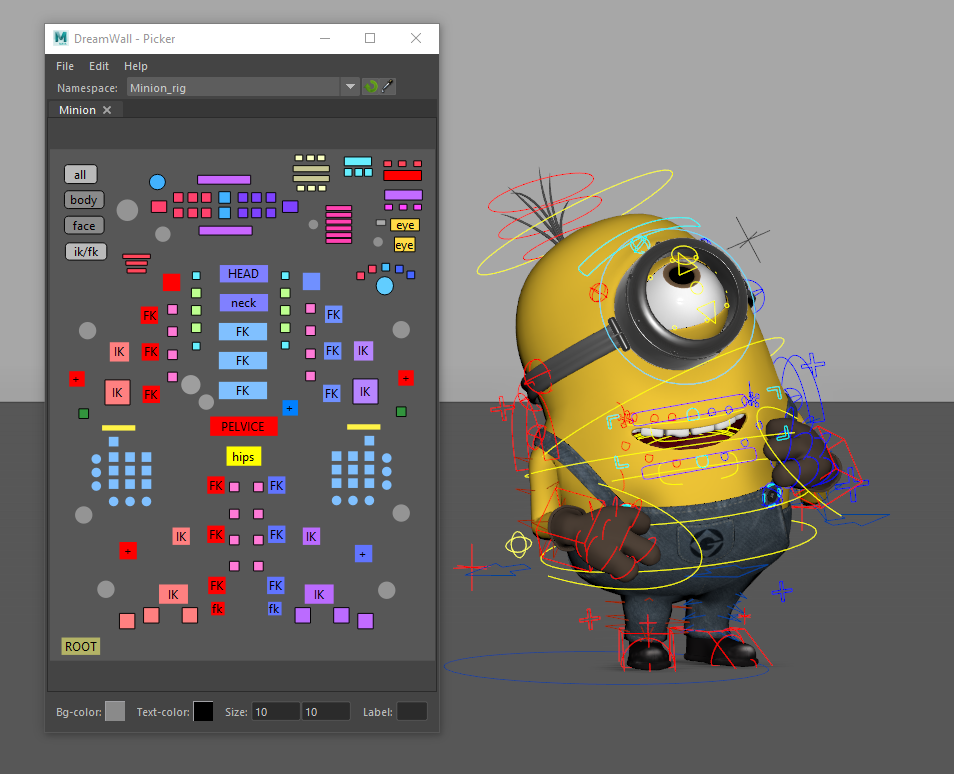Image resolution: width=954 pixels, height=774 pixels.
Task: Click the purple IK button above purple foot squares
Action: point(319,594)
